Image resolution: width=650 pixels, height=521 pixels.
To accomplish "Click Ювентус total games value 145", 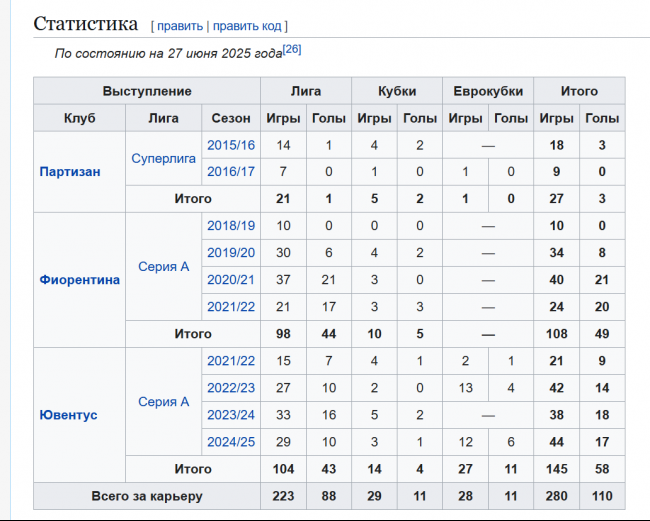I will point(556,469).
